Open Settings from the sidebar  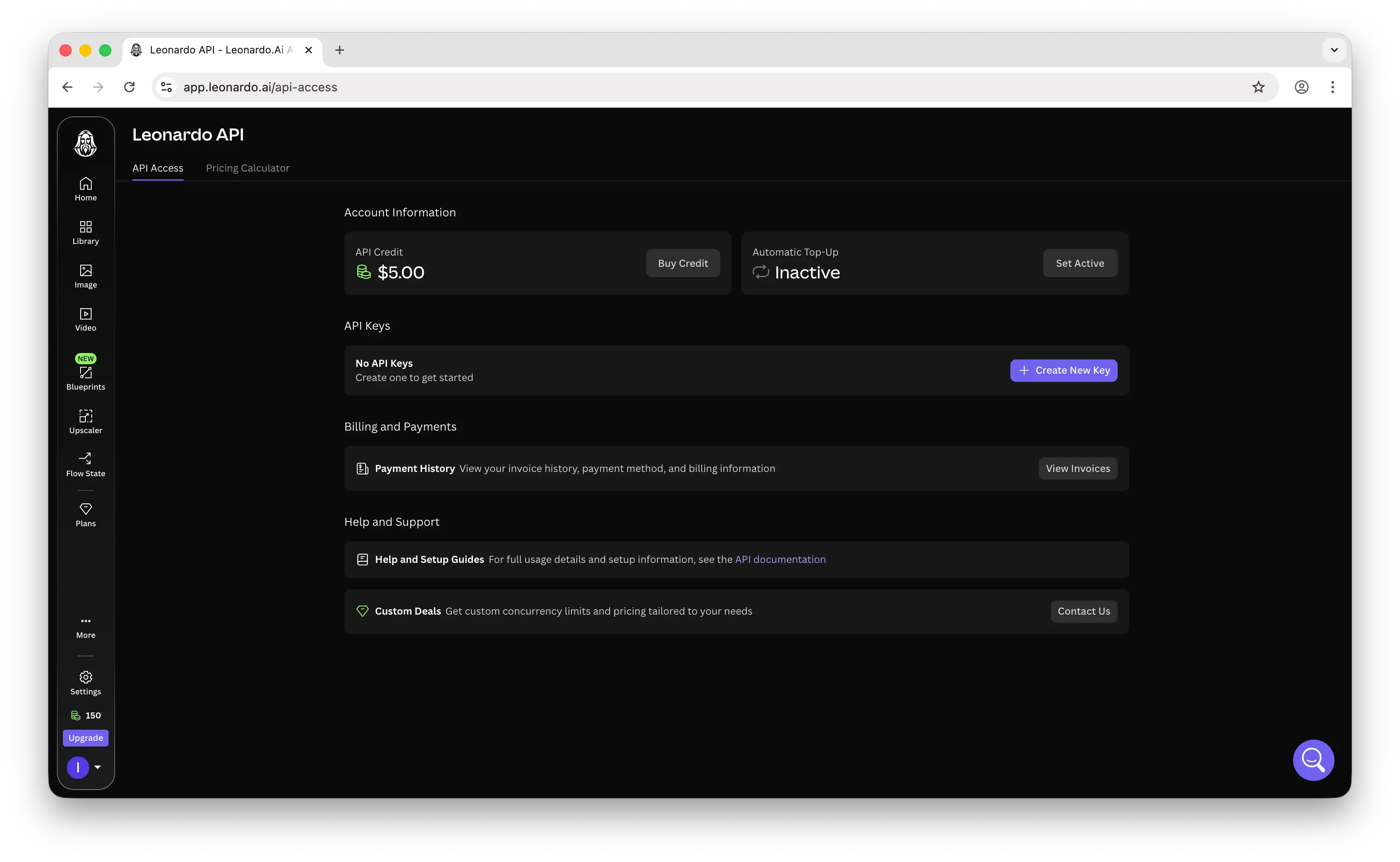(x=85, y=682)
